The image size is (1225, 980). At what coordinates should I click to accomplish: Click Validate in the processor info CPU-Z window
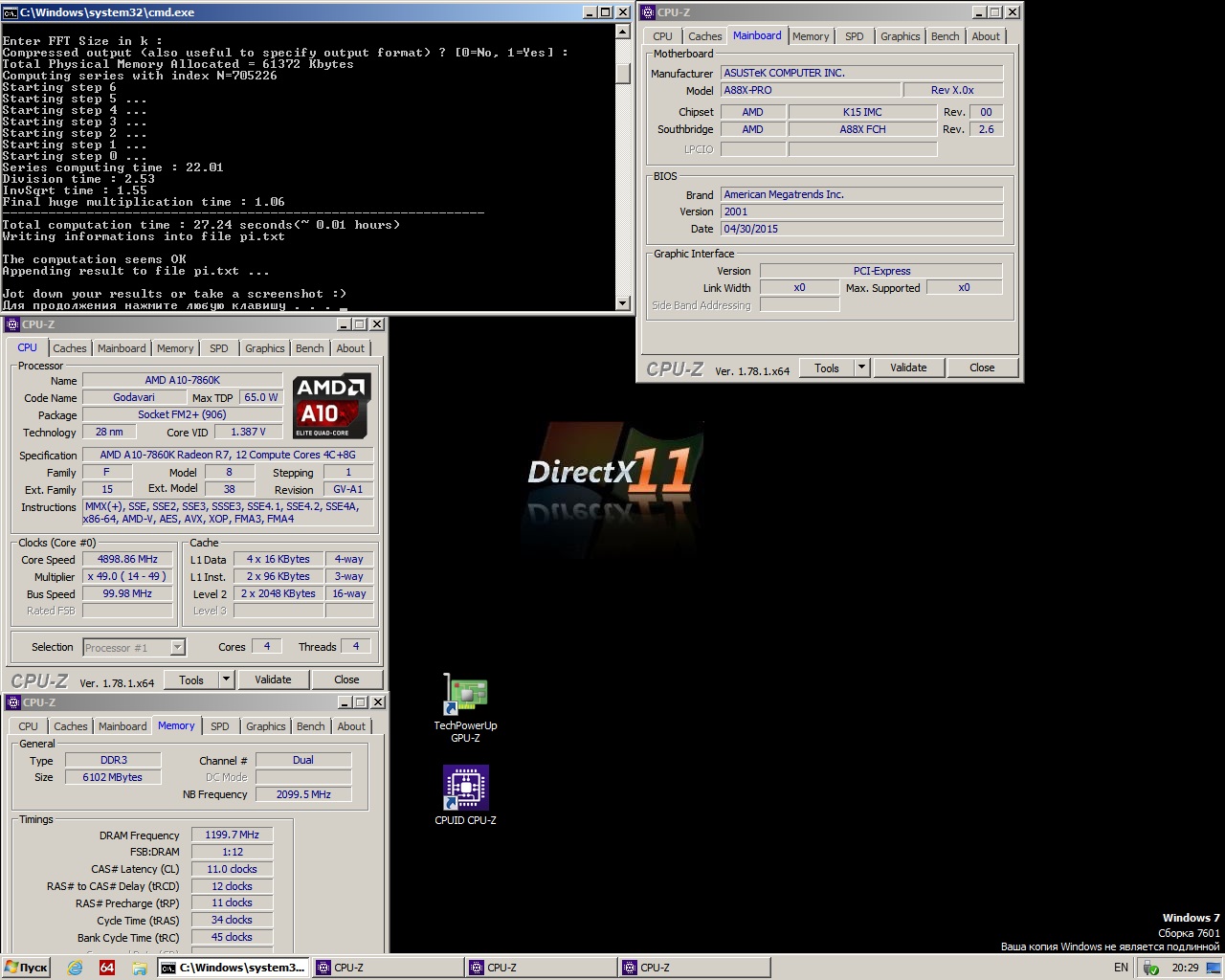click(x=273, y=679)
